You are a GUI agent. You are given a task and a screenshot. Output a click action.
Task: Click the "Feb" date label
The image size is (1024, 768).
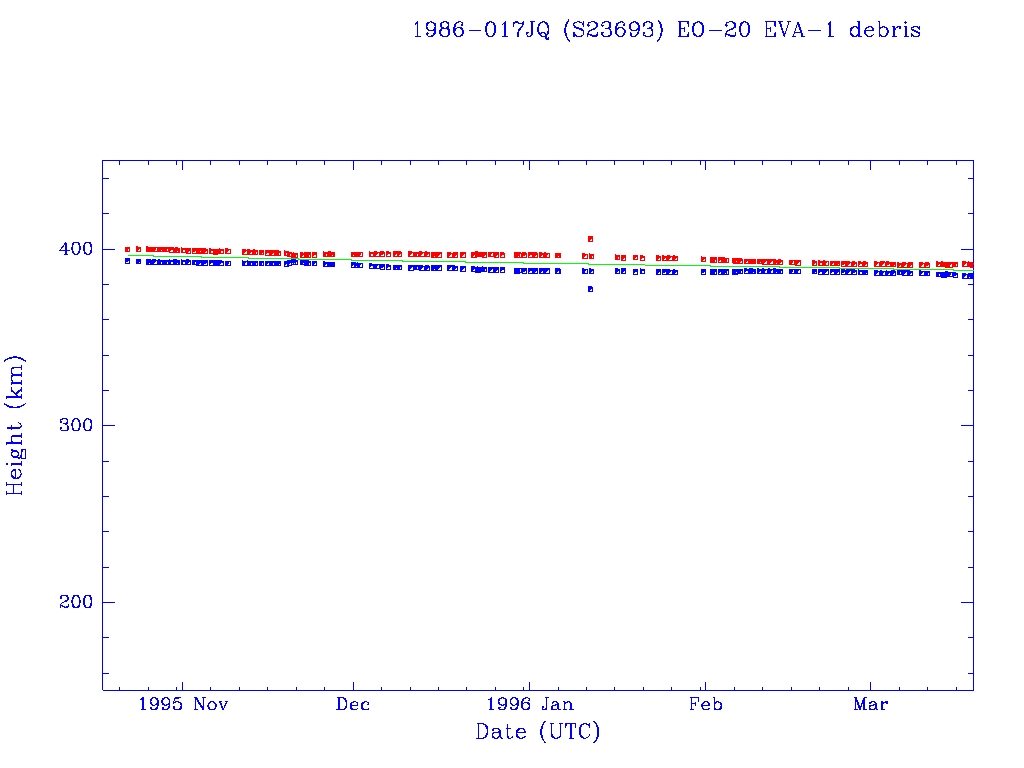(705, 705)
